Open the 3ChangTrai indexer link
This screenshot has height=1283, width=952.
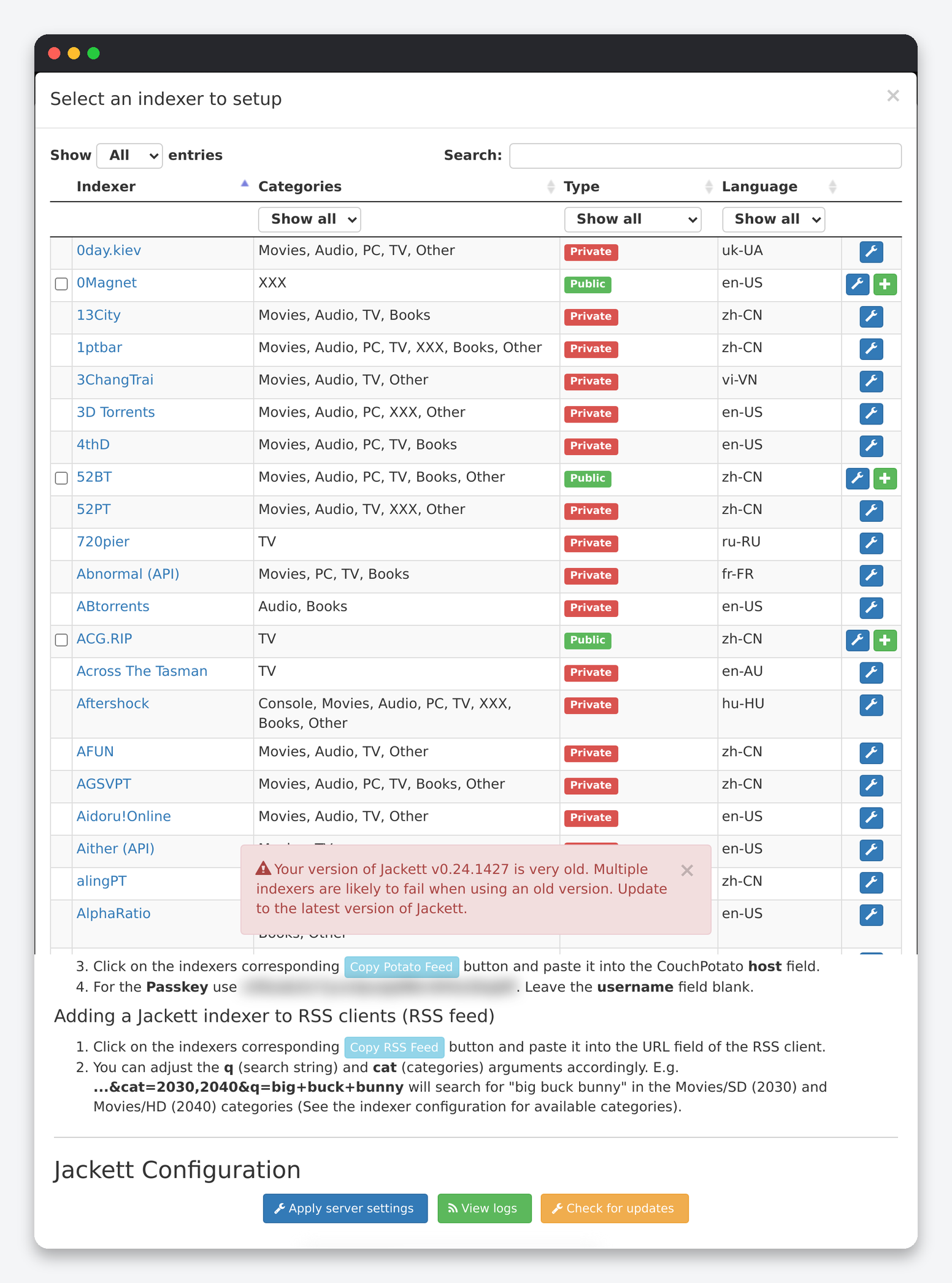(115, 380)
